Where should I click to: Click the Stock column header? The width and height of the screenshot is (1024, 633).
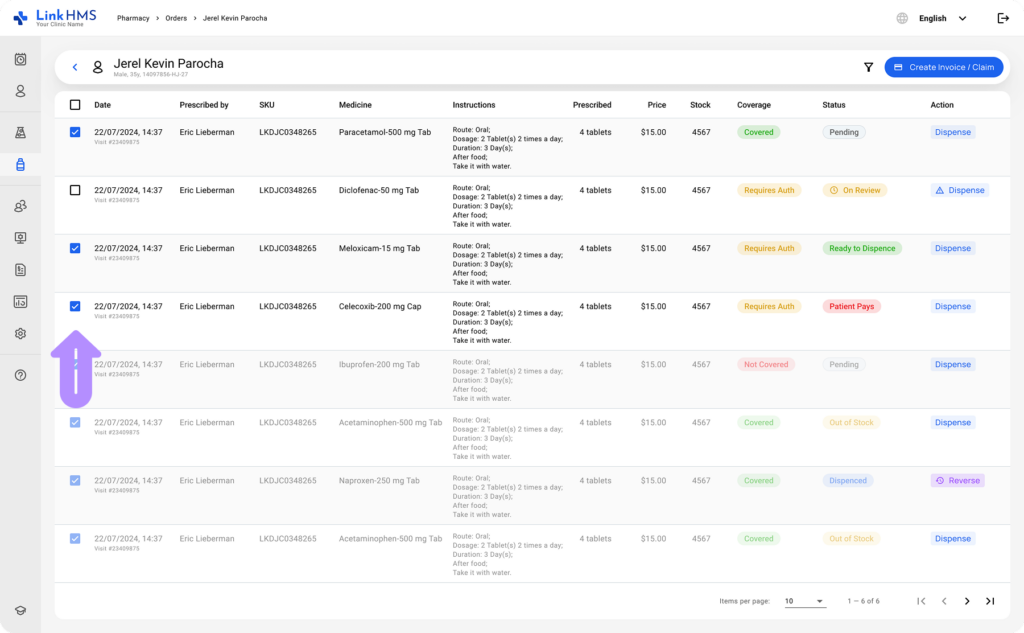pyautogui.click(x=700, y=105)
